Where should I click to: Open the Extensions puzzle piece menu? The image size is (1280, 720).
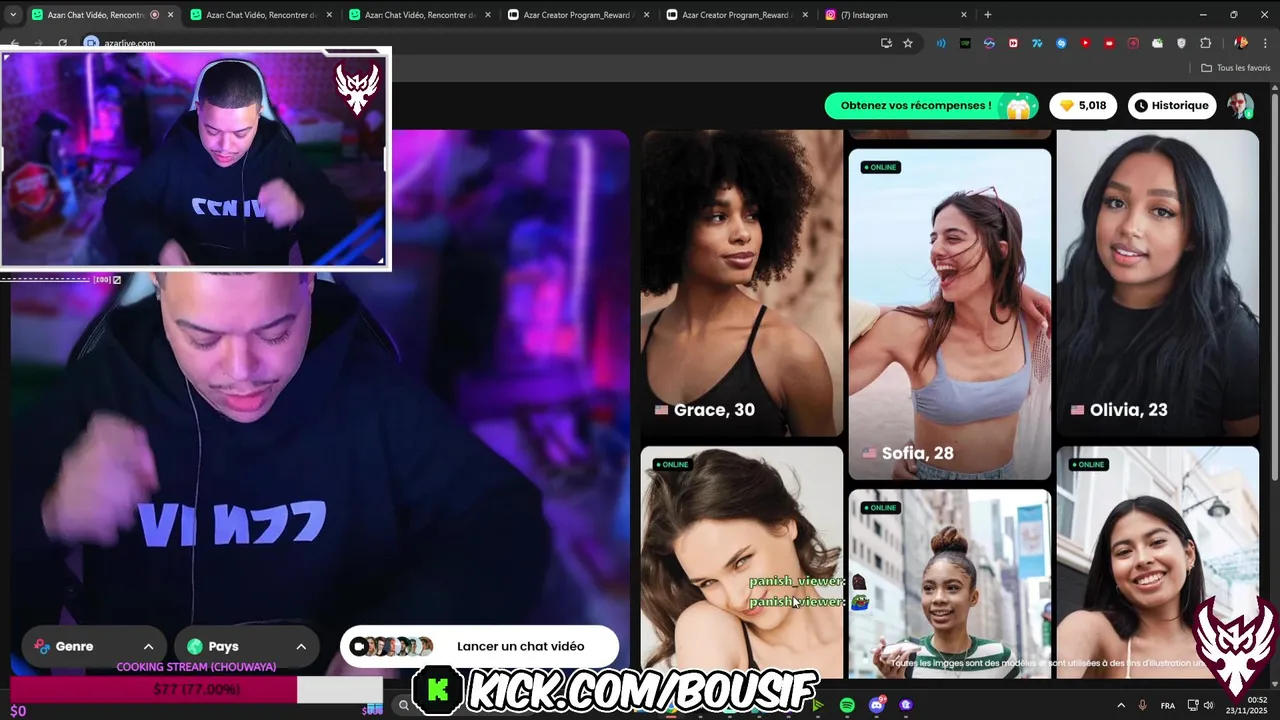coord(1205,43)
